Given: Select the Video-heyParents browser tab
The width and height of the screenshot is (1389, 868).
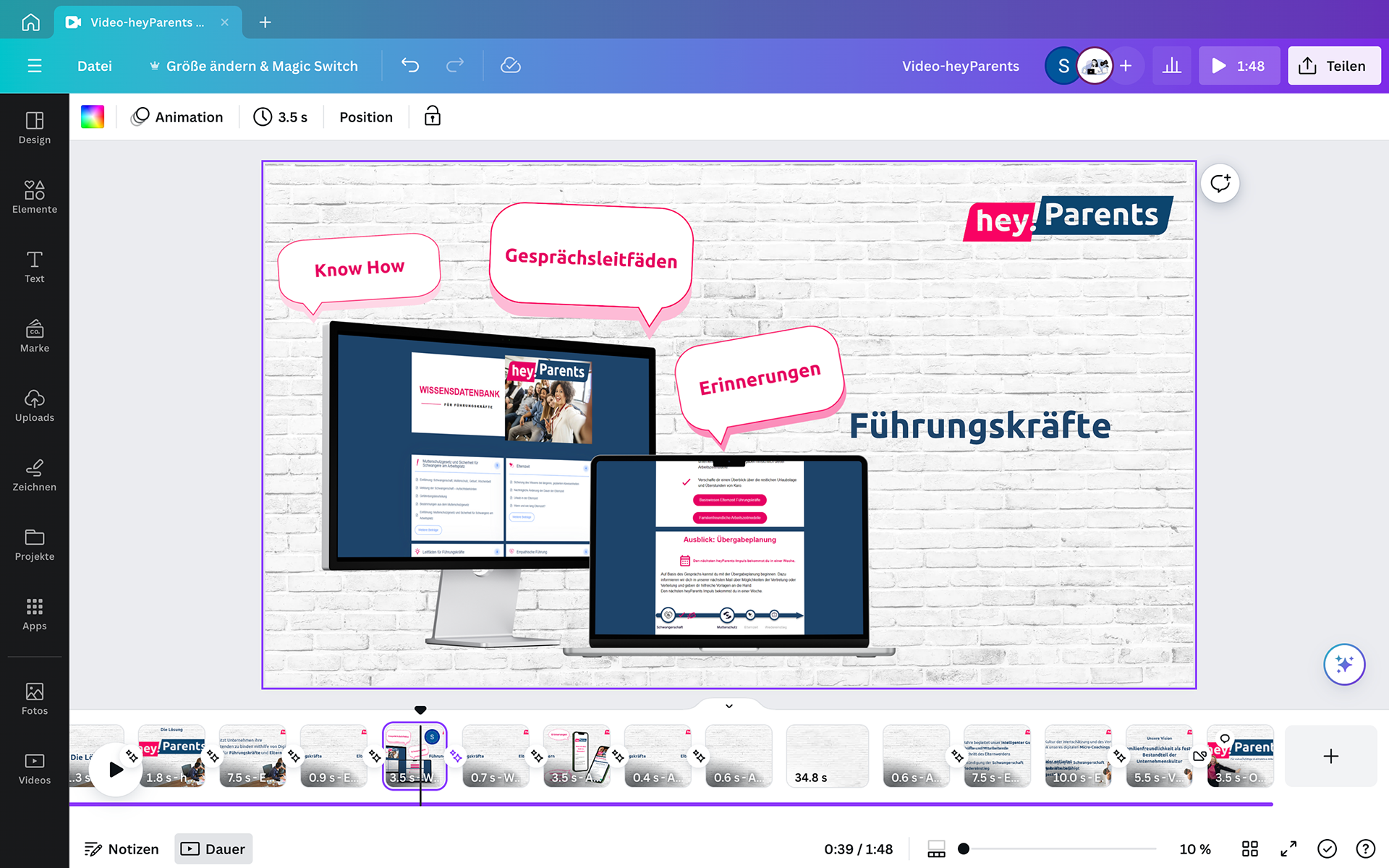Looking at the screenshot, I should tap(147, 22).
